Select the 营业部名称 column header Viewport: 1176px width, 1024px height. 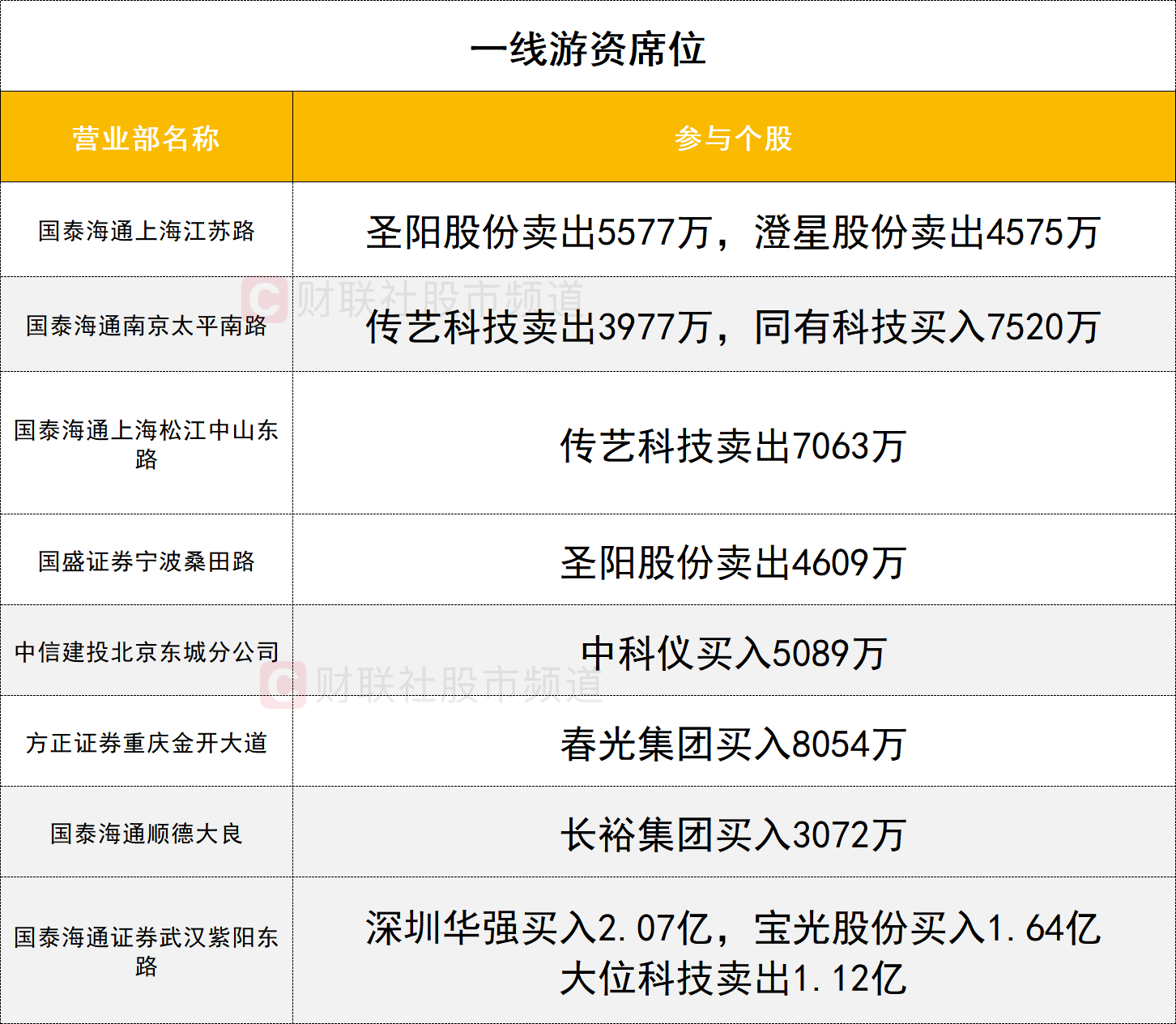pos(146,138)
